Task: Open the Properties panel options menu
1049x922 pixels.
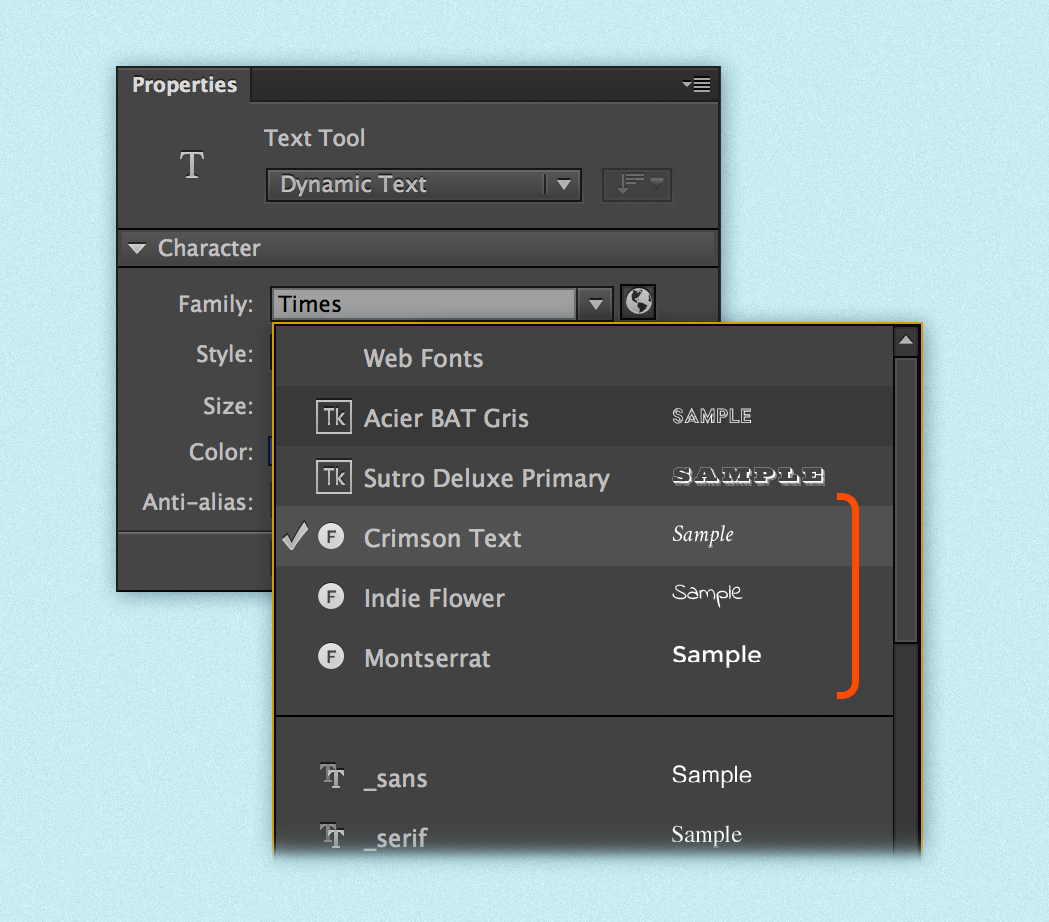Action: coord(697,85)
